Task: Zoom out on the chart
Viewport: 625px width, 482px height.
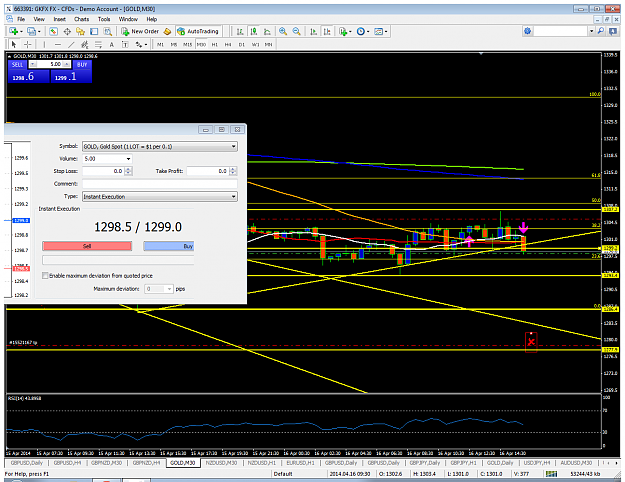Action: 297,31
